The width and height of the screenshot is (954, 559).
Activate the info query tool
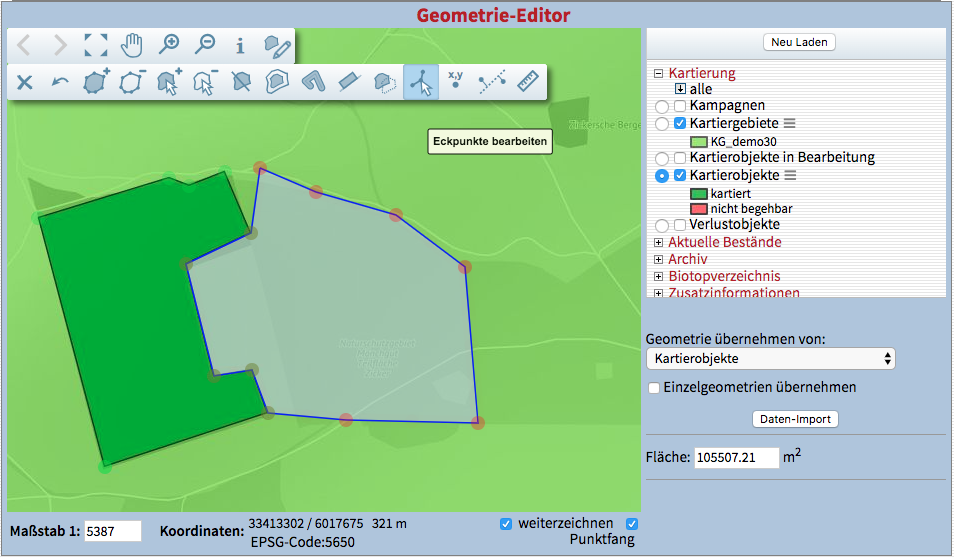point(240,45)
